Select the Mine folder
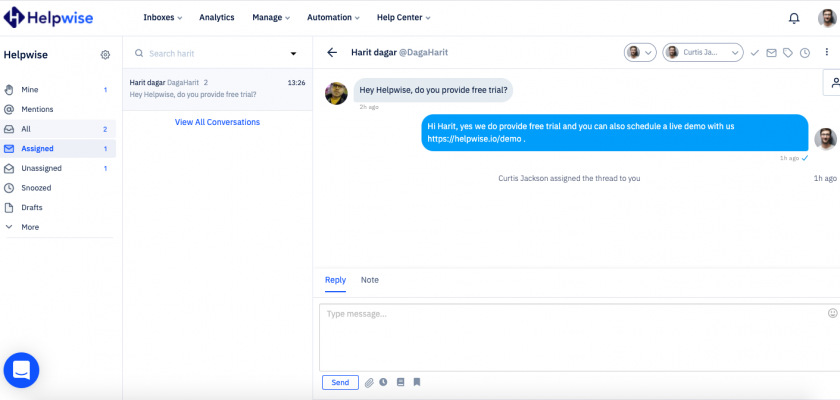This screenshot has height=400, width=840. (58, 90)
